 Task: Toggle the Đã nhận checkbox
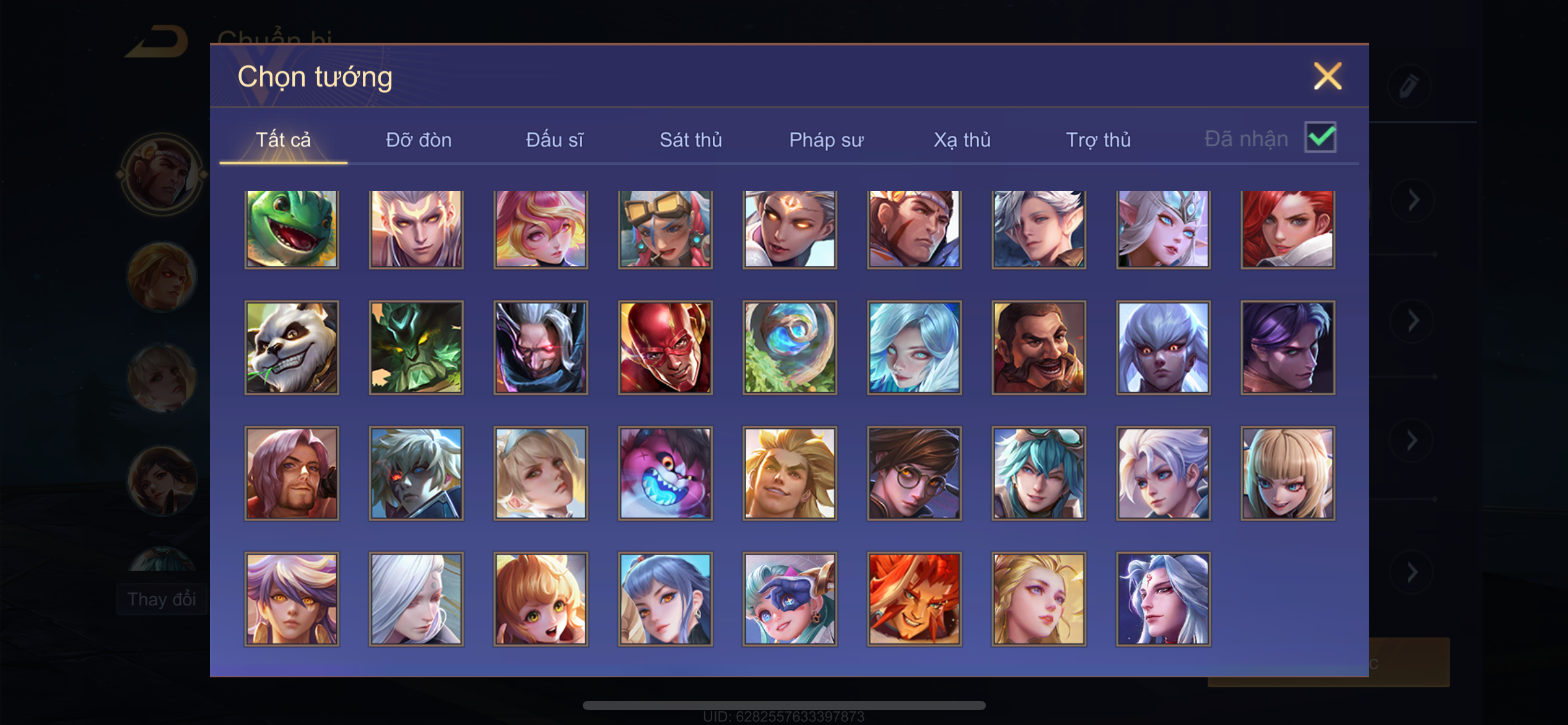pyautogui.click(x=1320, y=138)
